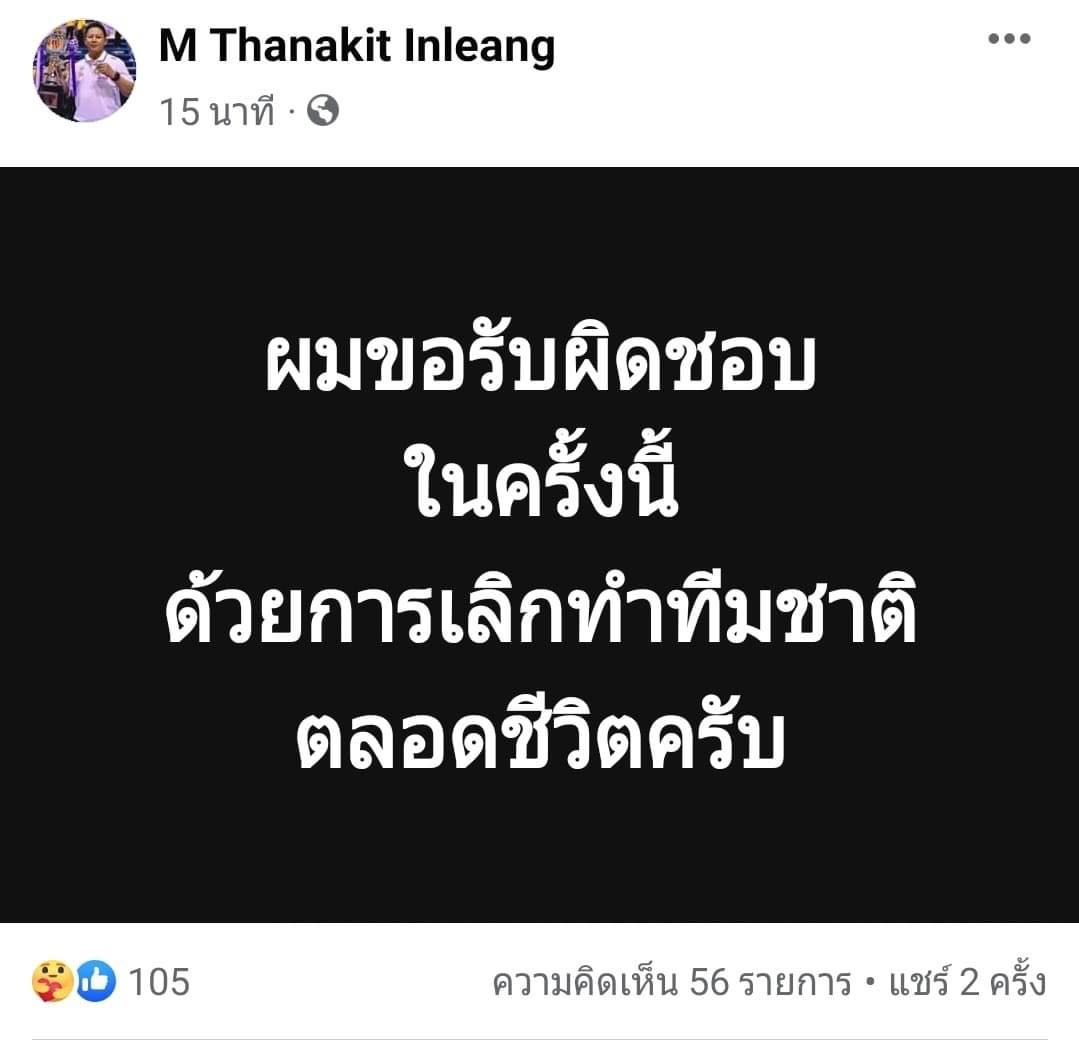Open the three-dot post options menu
The image size is (1079, 1043).
pos(1009,39)
